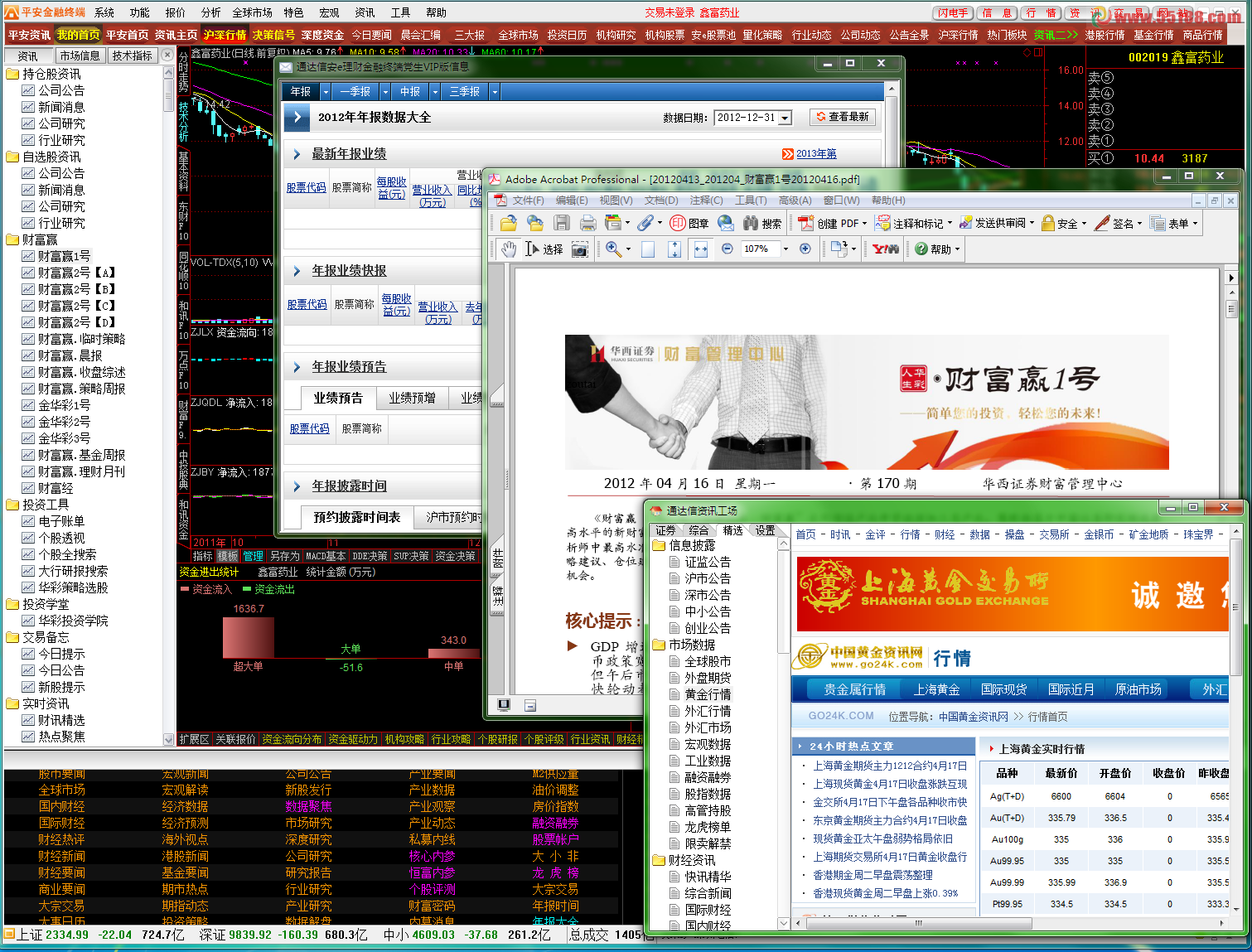The image size is (1252, 952).
Task: Collapse the 信息披露 folder in 资讯工场 tree
Action: coord(659,545)
